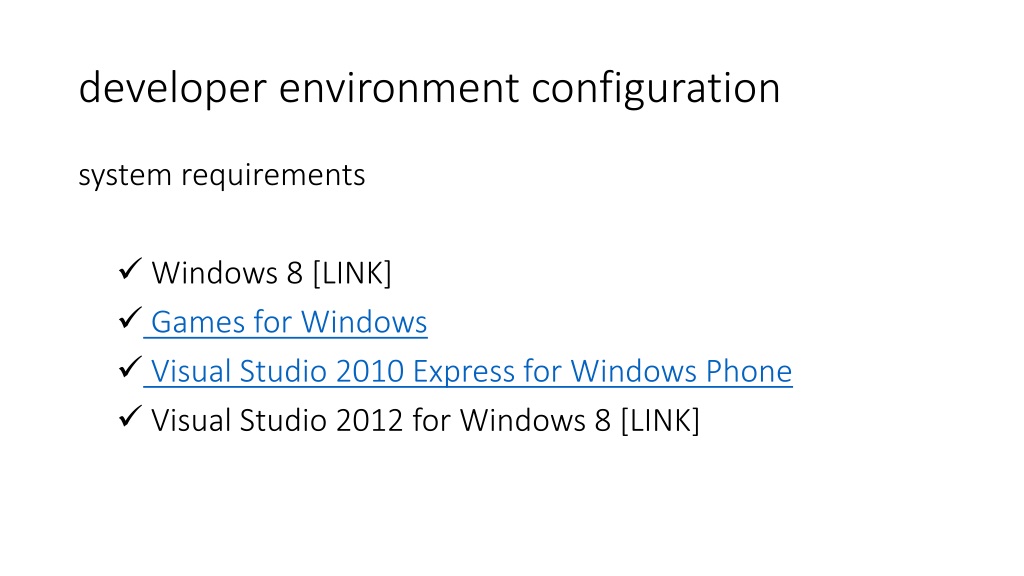Click the [LINK] placeholder on the last bullet
The width and height of the screenshot is (1024, 576).
(x=660, y=420)
